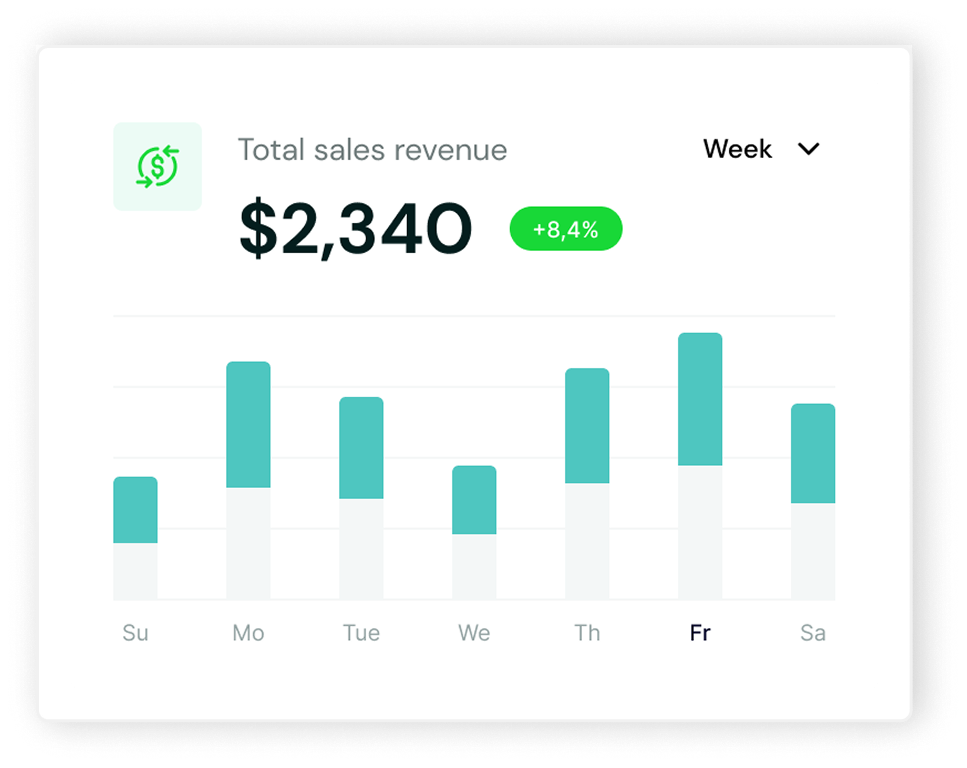This screenshot has height=768, width=967.
Task: Select the teal segment of Monday's bar
Action: 248,424
